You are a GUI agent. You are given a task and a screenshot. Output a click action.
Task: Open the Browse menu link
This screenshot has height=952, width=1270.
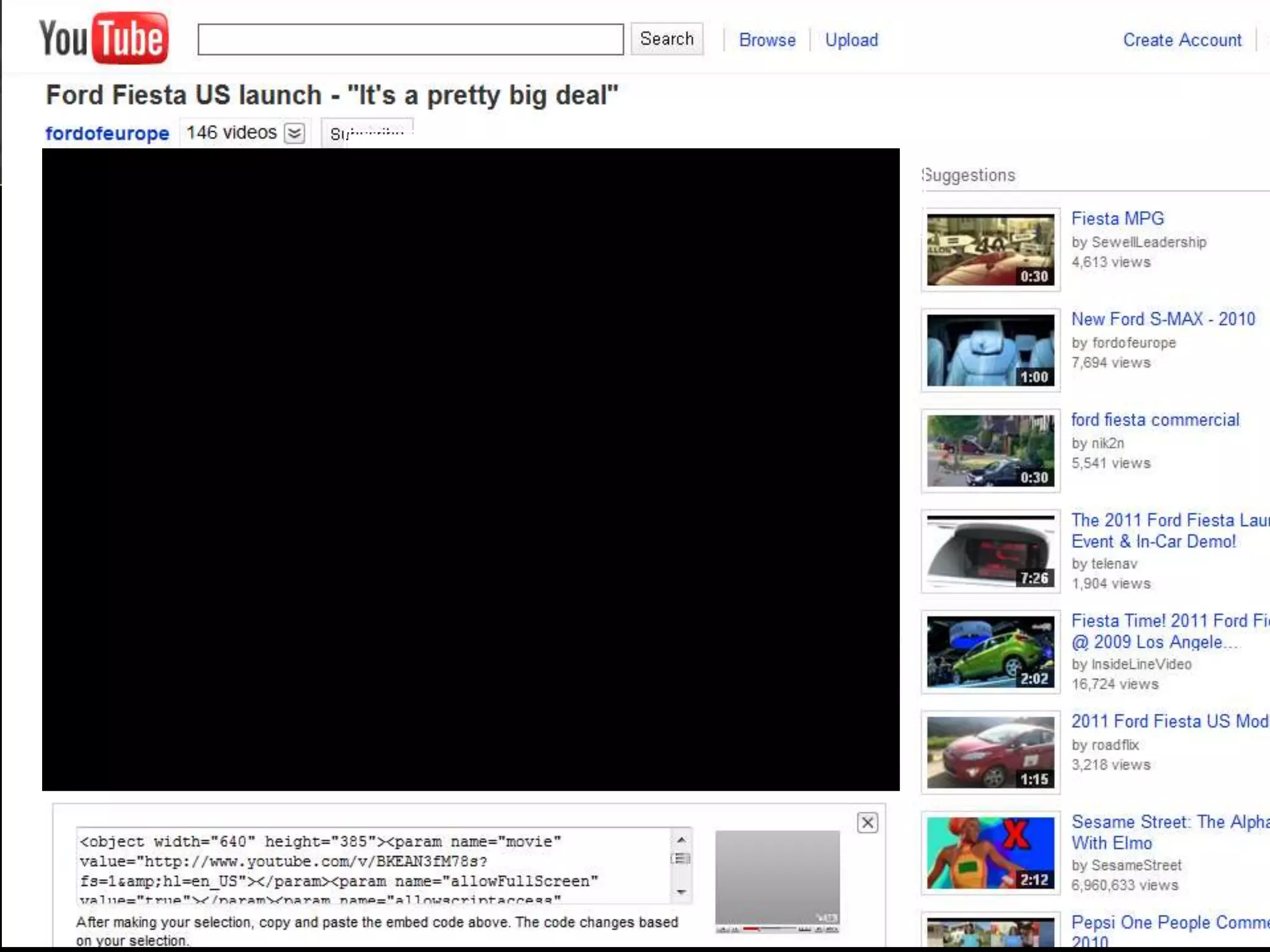(x=767, y=40)
